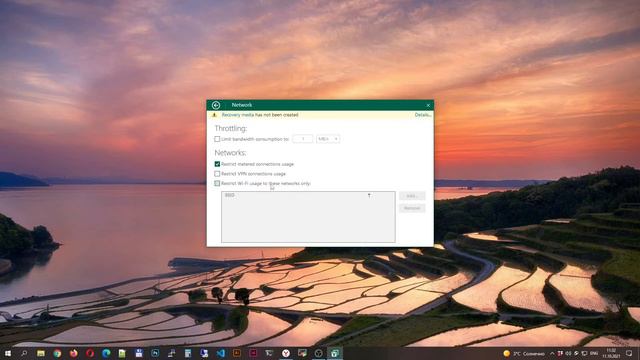
Task: Launch Opera browser from taskbar
Action: click(90, 353)
